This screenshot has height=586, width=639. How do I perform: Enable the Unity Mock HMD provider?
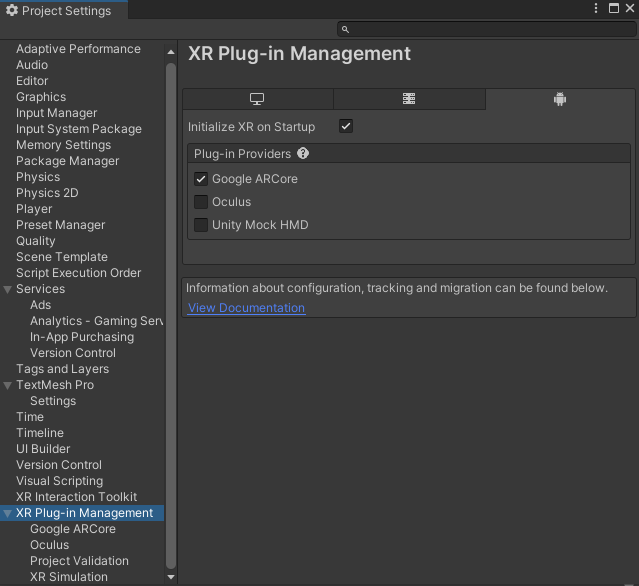point(201,225)
